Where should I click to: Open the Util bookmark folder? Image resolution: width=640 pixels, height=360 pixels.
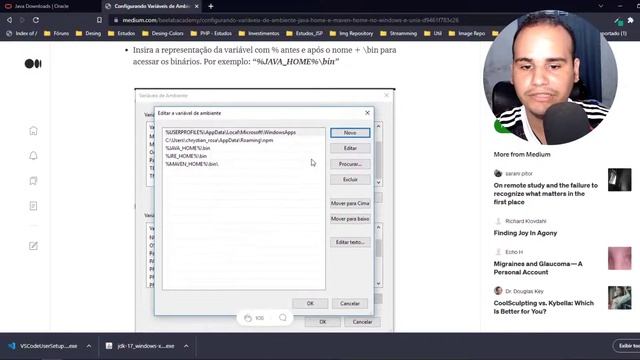[x=433, y=33]
